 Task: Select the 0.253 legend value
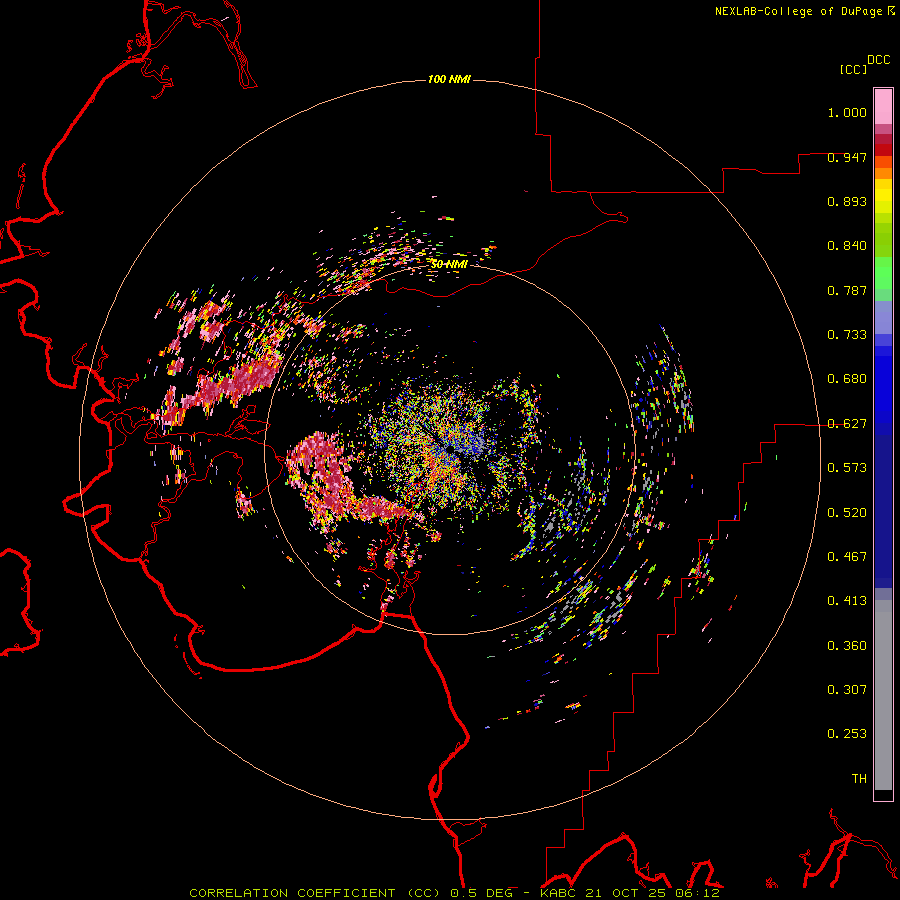[x=847, y=734]
